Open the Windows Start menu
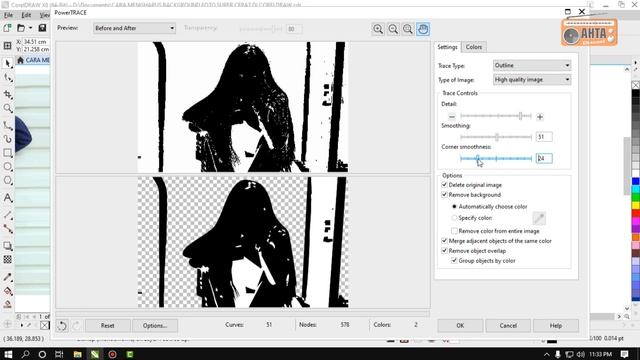The image size is (640, 360). pyautogui.click(x=8, y=354)
